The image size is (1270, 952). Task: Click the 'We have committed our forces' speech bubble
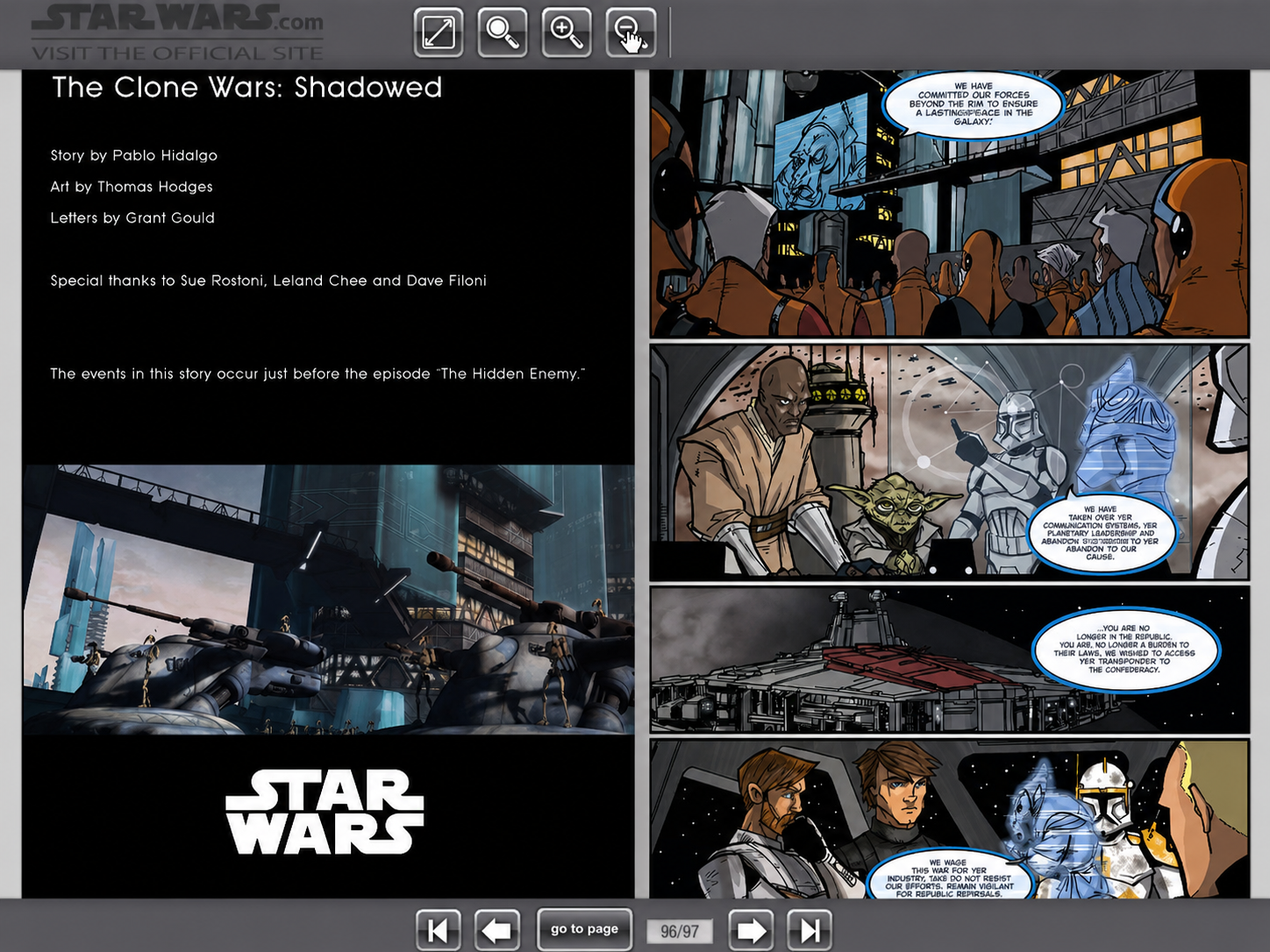pyautogui.click(x=974, y=104)
